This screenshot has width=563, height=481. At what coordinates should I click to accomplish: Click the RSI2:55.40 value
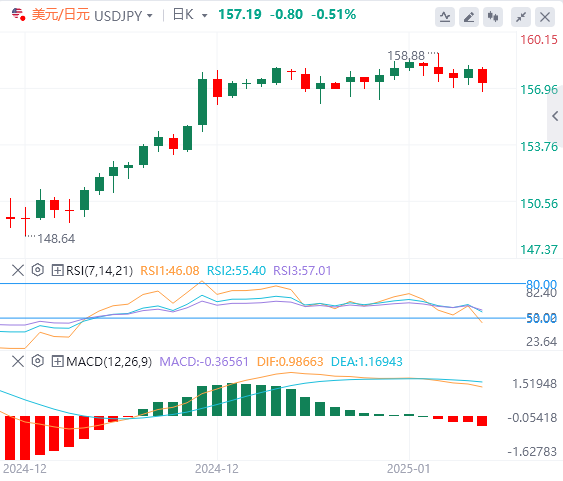[236, 271]
